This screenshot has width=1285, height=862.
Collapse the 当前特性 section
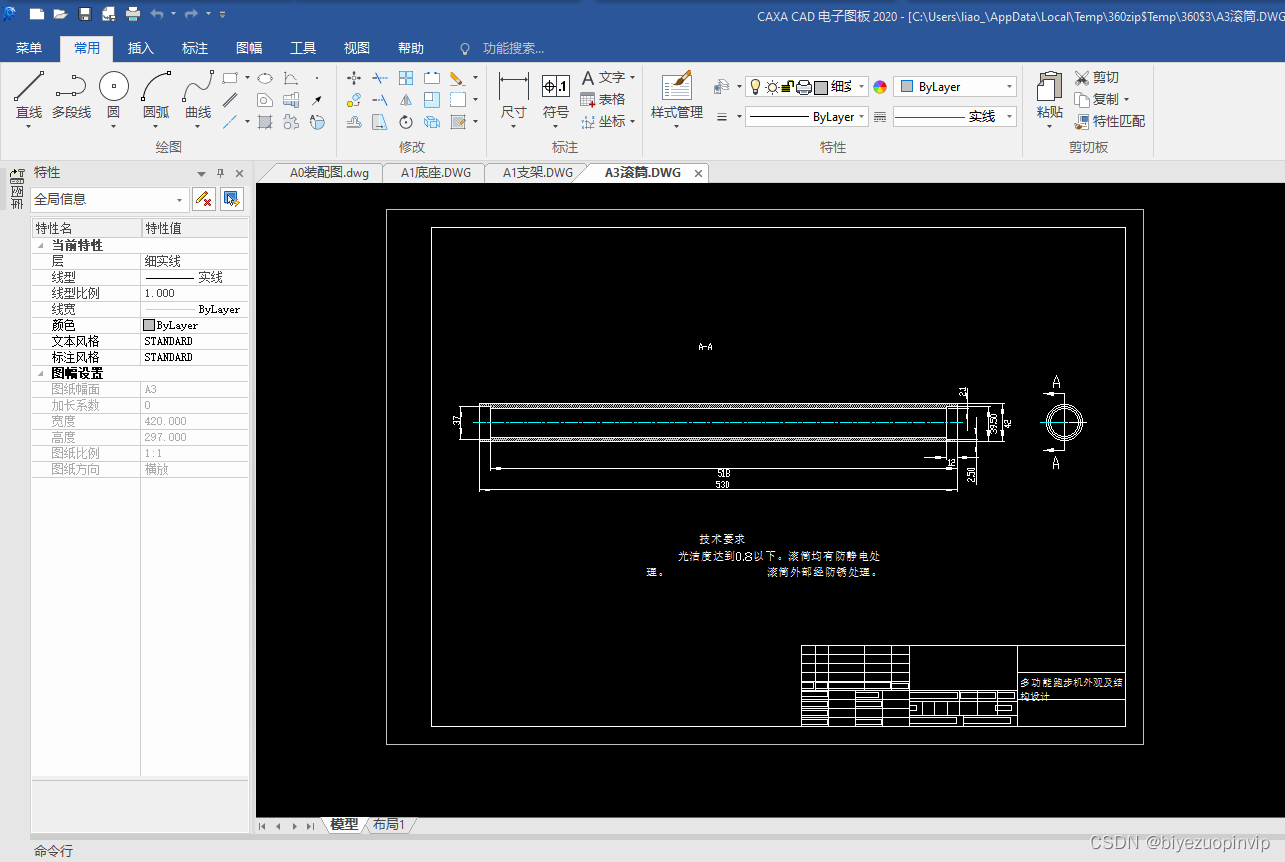41,245
